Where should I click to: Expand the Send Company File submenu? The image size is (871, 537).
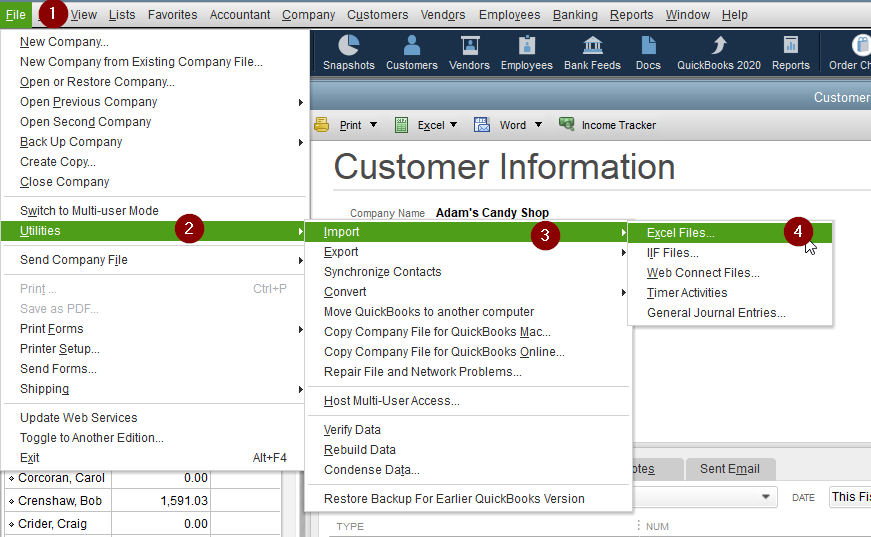300,260
